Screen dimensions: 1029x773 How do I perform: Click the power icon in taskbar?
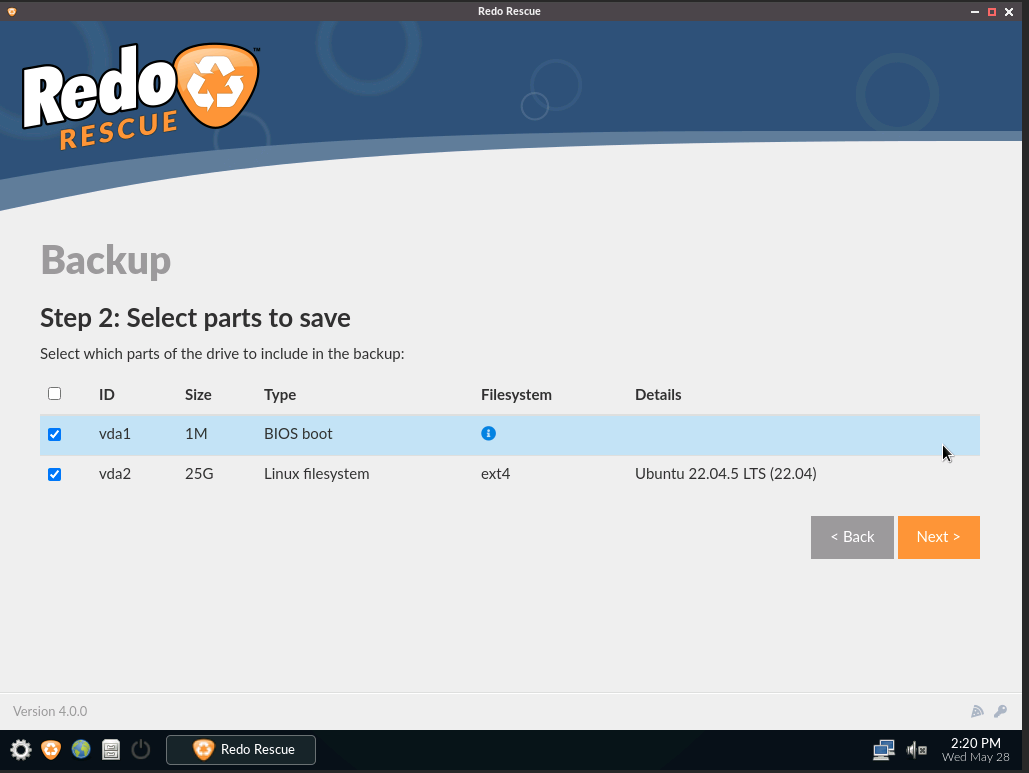tap(140, 749)
